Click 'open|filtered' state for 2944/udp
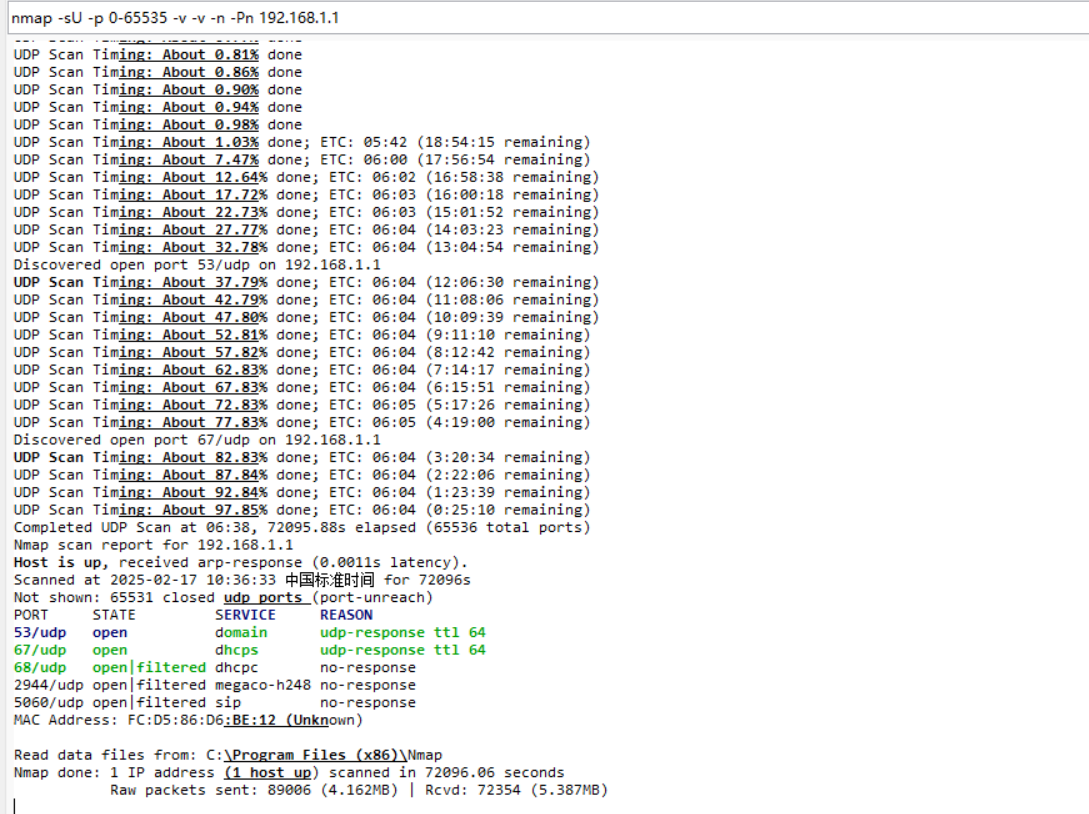 click(x=149, y=685)
